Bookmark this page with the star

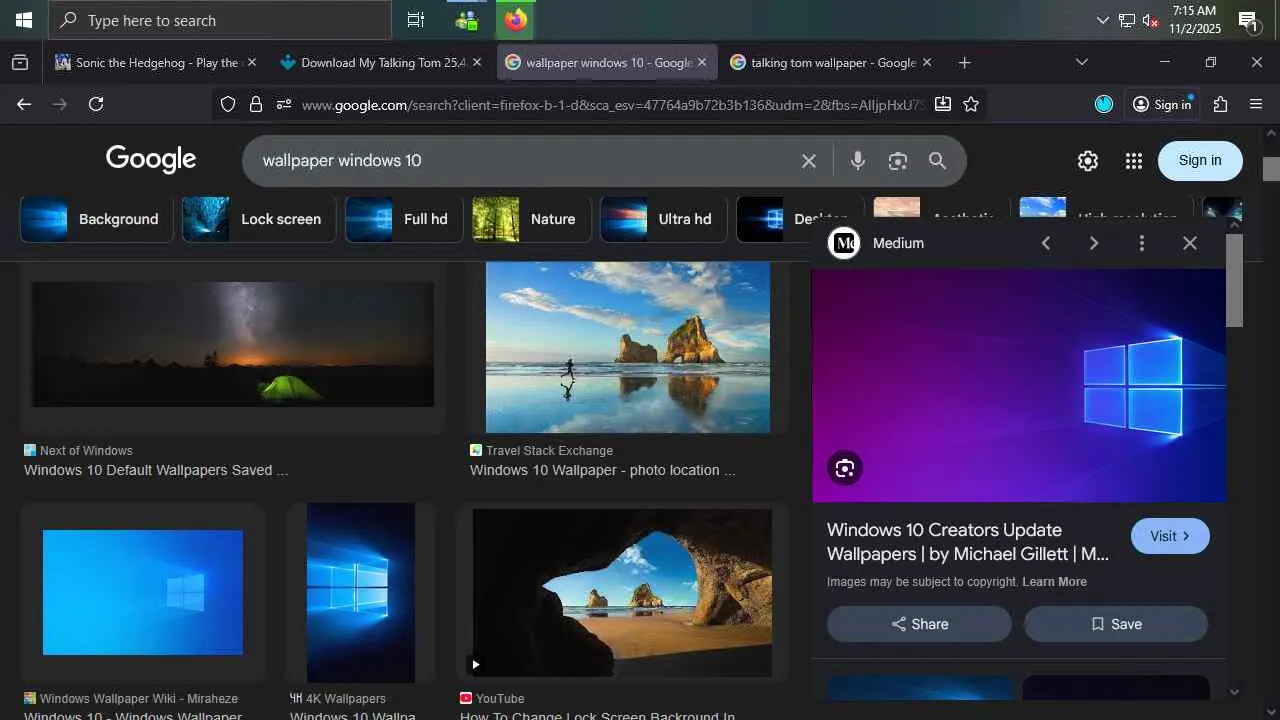(971, 104)
